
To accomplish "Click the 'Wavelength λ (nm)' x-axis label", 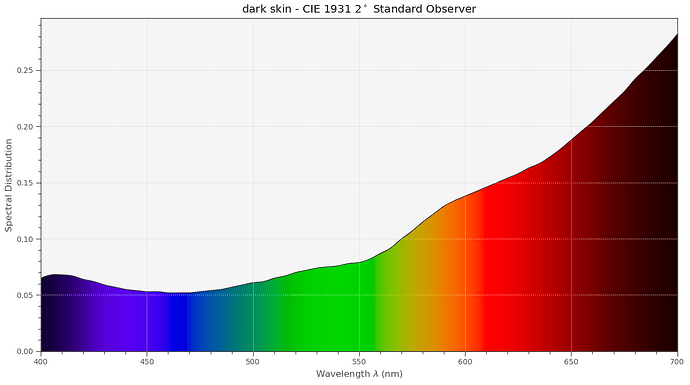I will (359, 374).
